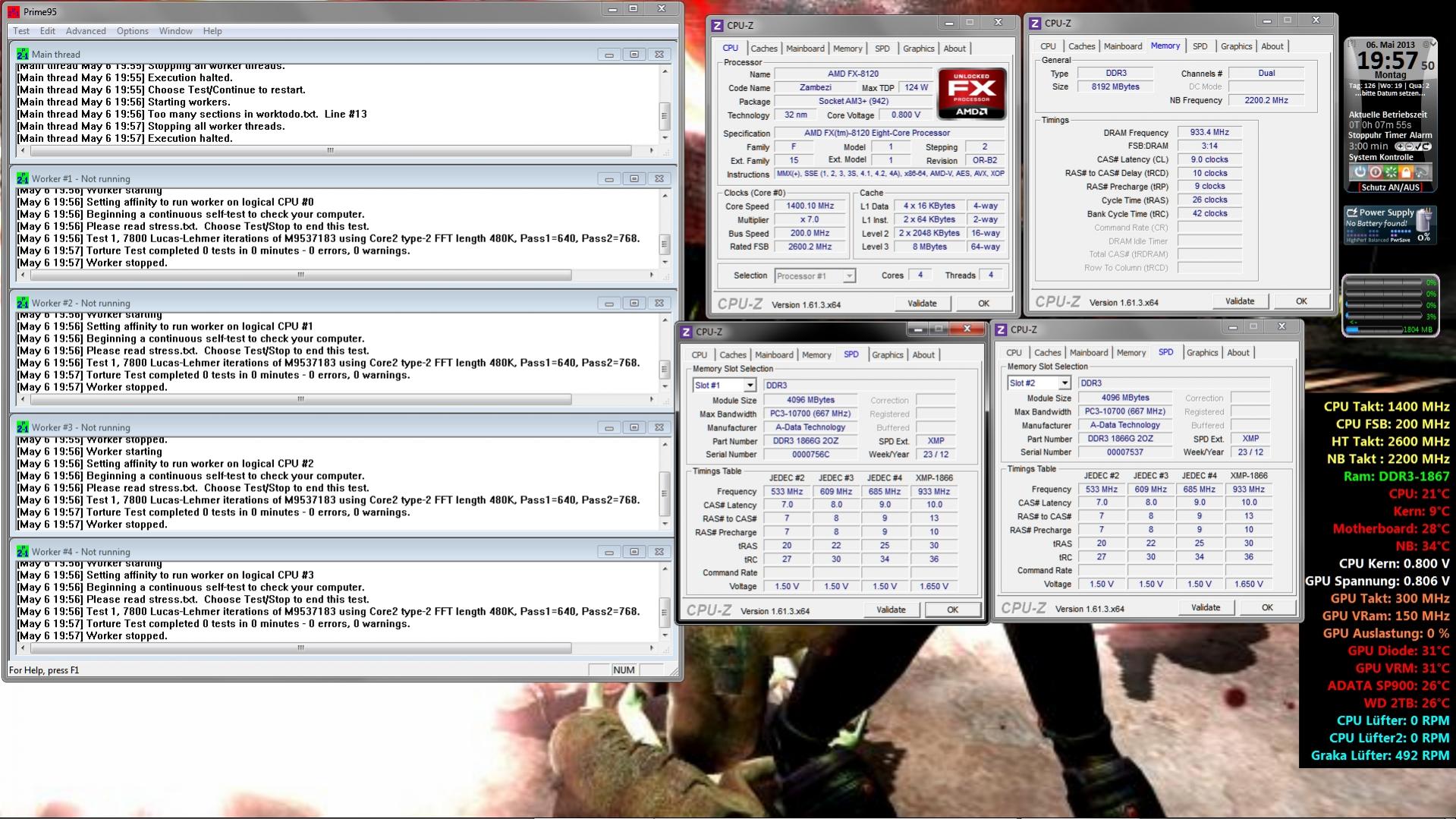Image resolution: width=1456 pixels, height=819 pixels.
Task: Click the grey key icon in System Kontrolle
Action: coord(1423,172)
